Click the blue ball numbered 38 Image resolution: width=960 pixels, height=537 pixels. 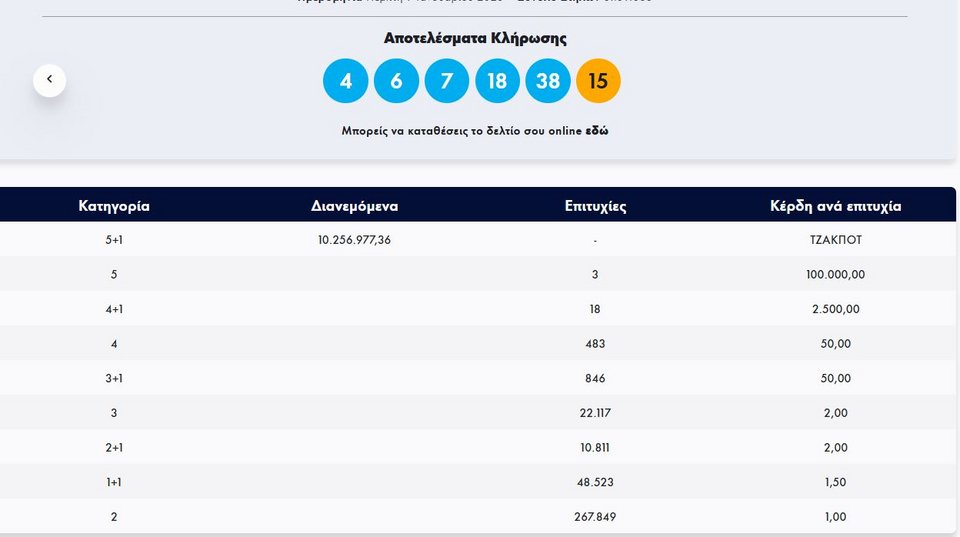point(547,81)
